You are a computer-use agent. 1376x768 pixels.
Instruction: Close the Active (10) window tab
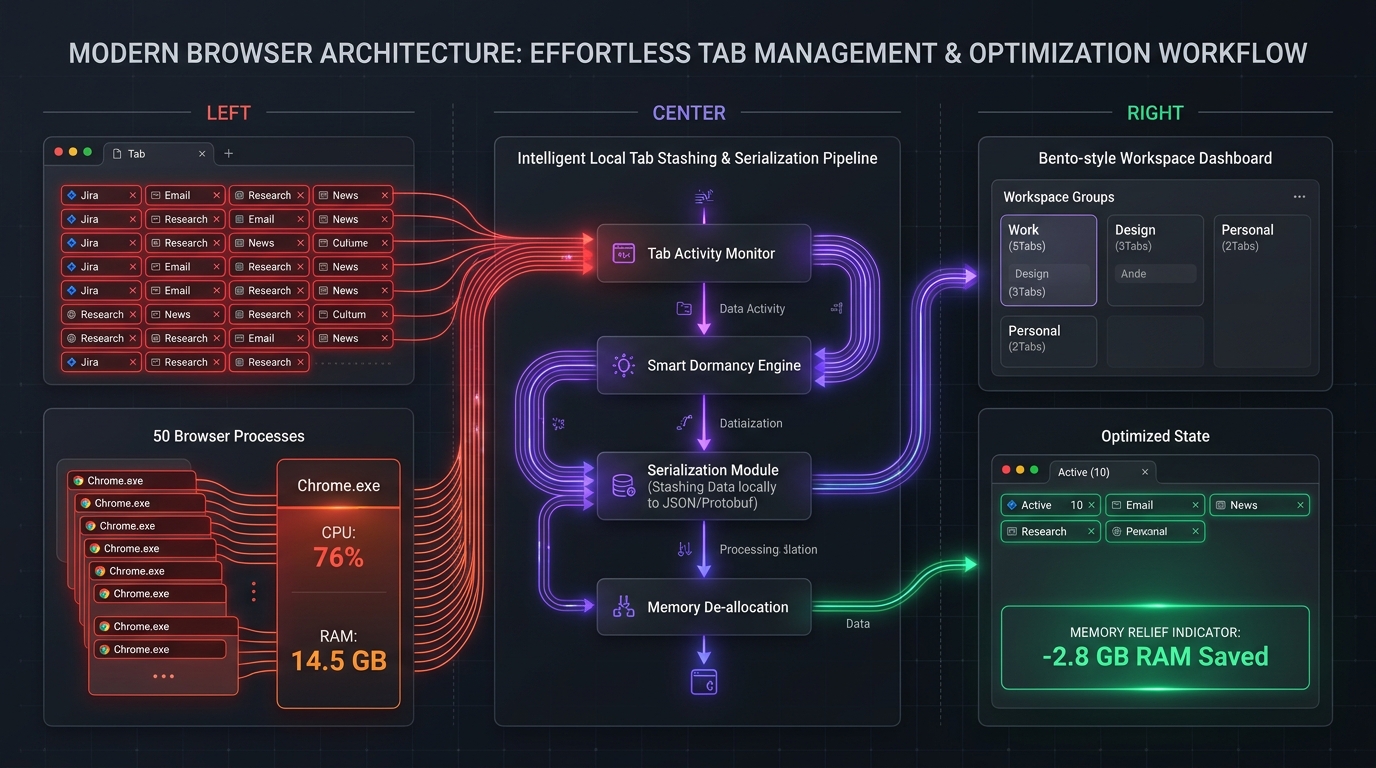pos(1146,472)
